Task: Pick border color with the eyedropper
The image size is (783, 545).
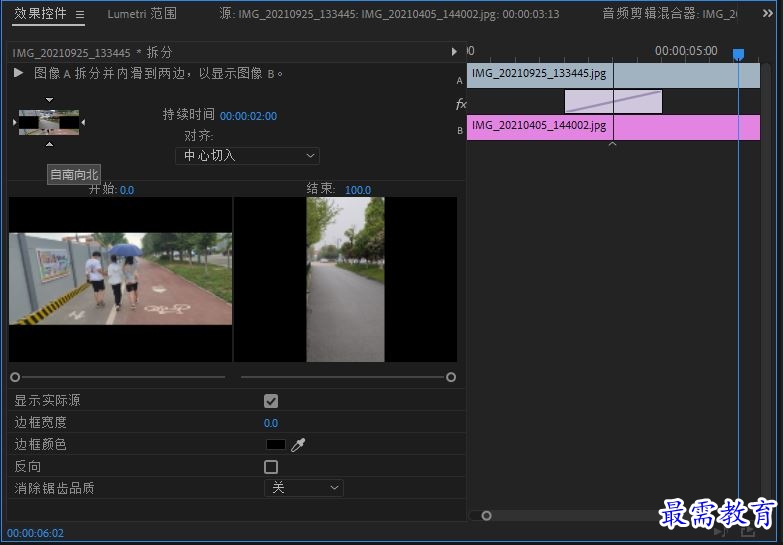Action: [x=298, y=445]
